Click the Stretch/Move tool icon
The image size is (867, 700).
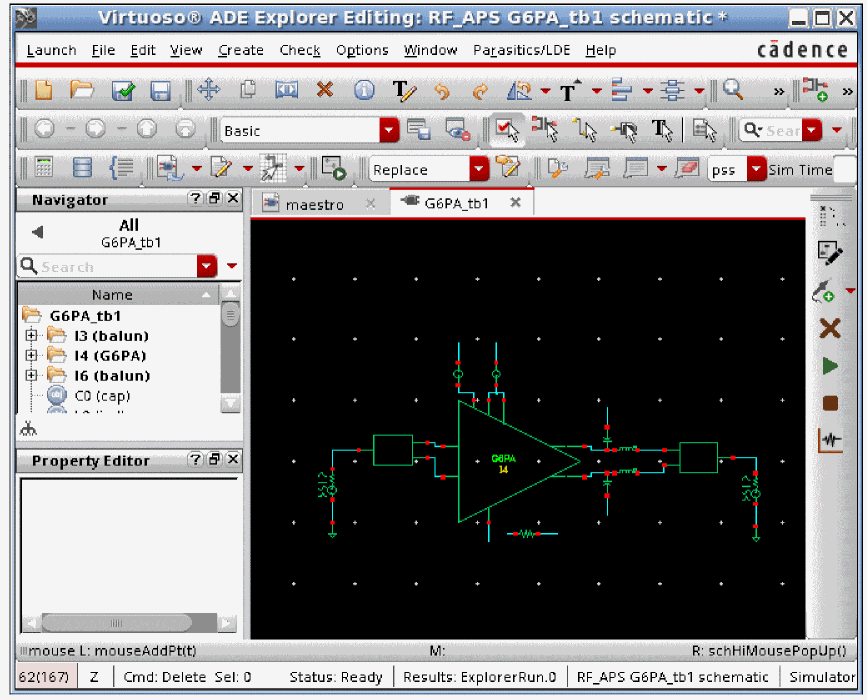[208, 91]
